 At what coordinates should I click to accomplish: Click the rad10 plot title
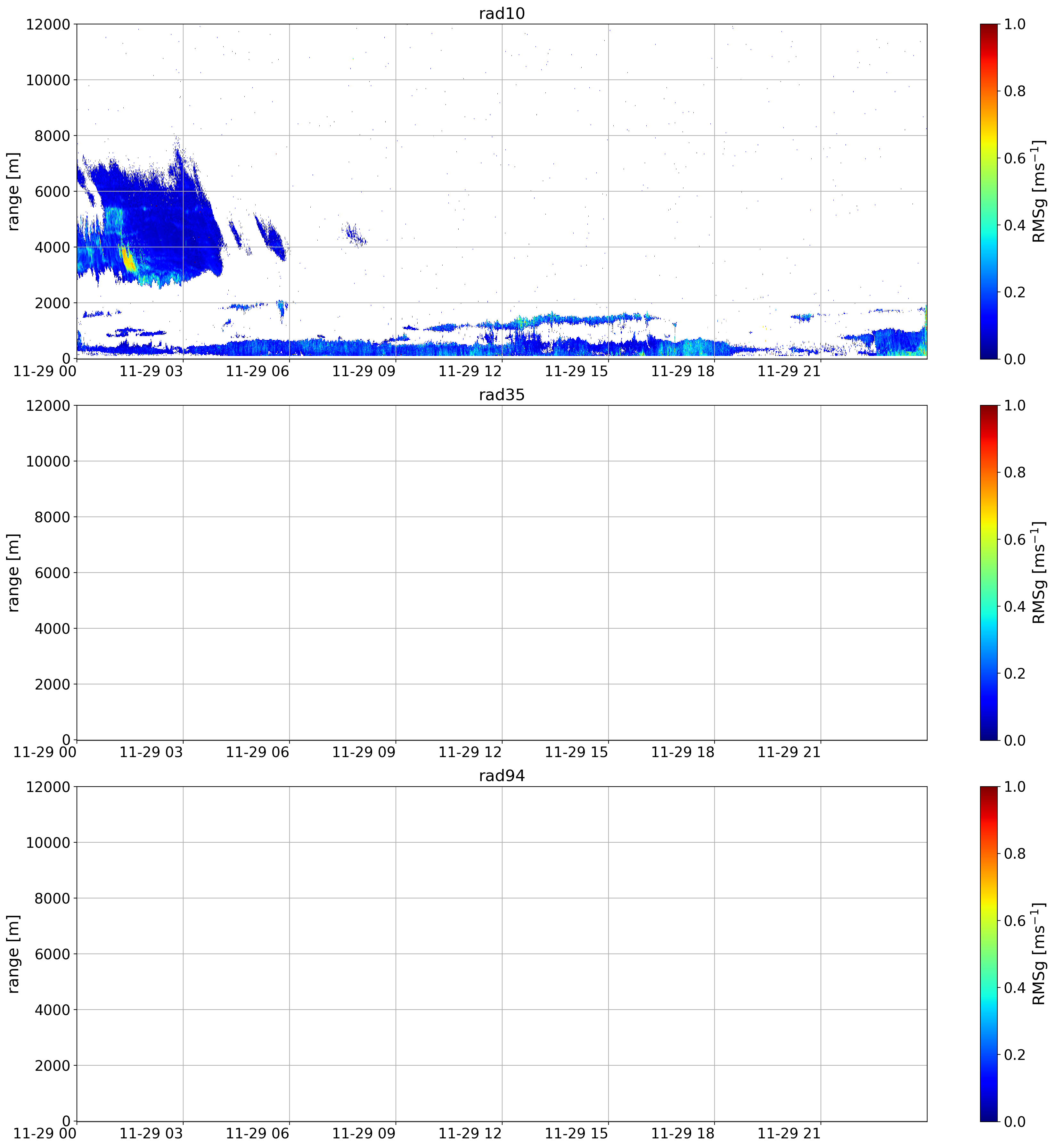pyautogui.click(x=501, y=13)
